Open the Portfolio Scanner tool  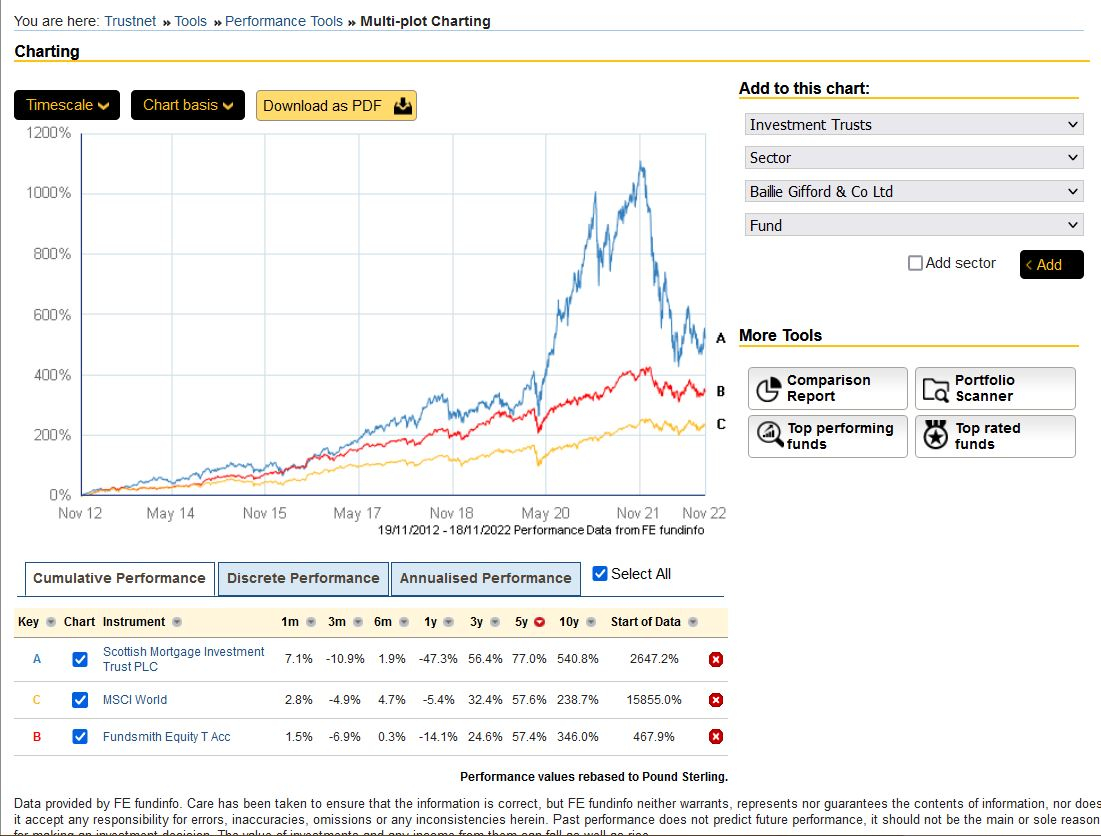[995, 388]
